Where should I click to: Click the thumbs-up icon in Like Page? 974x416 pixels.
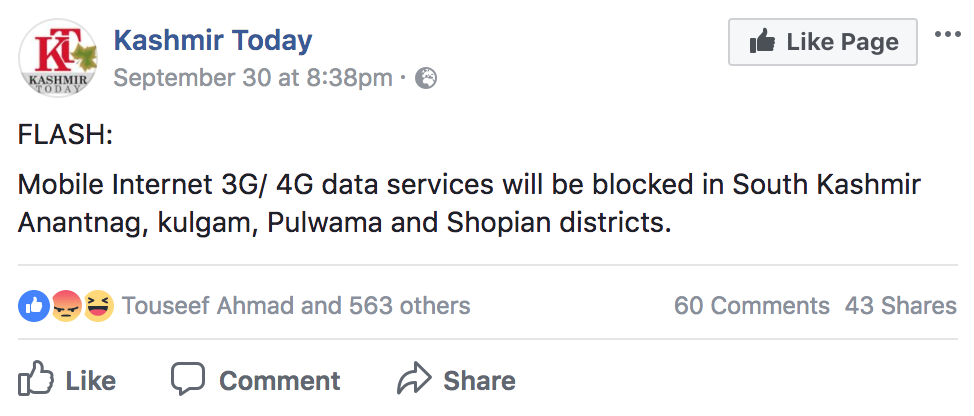[x=764, y=42]
